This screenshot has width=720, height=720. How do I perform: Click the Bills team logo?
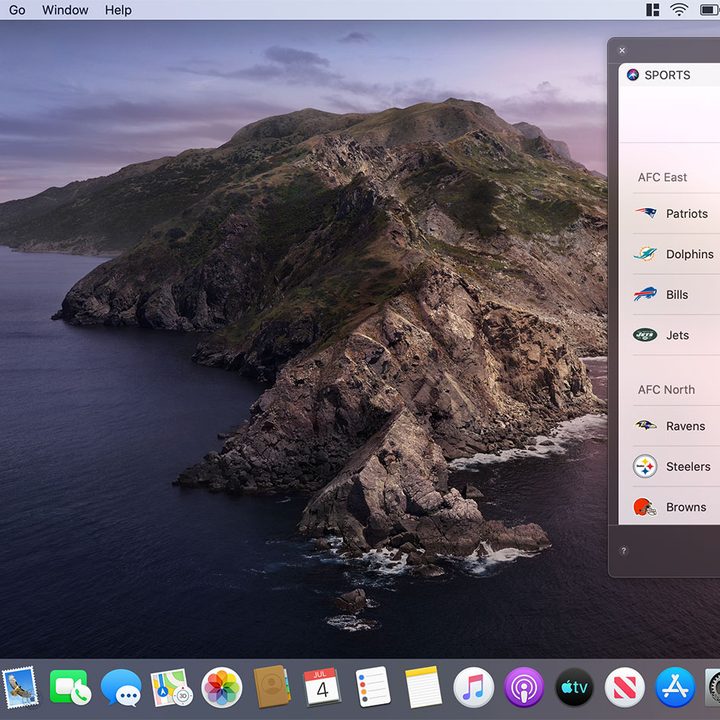[645, 294]
